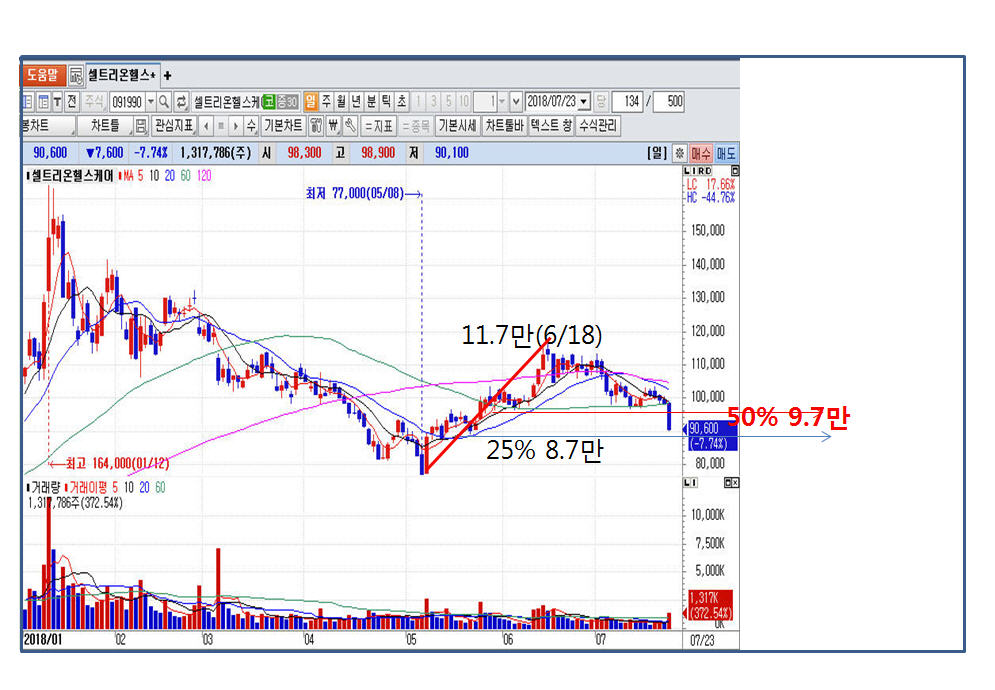Viewport: 995px width, 690px height.
Task: Click the wrench settings icon in chart toolbar
Action: point(350,126)
